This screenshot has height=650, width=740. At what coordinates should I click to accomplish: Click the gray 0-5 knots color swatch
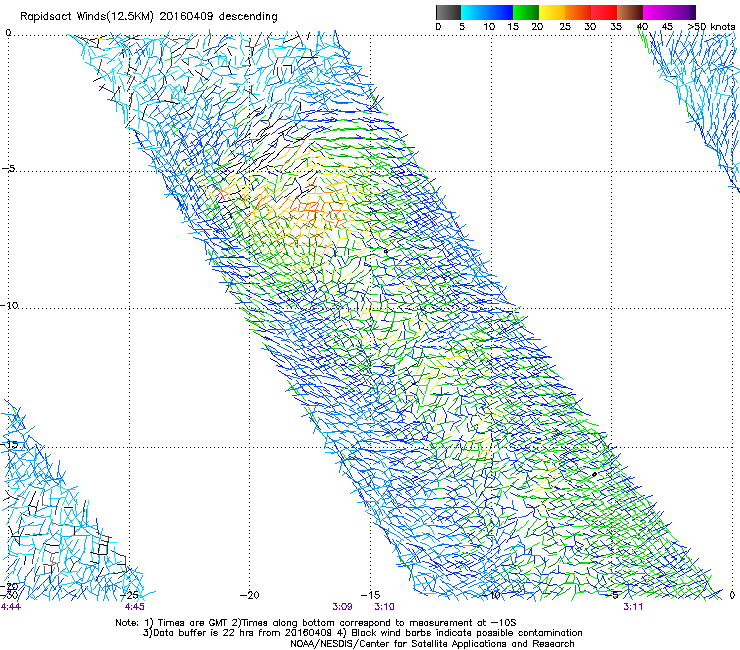[x=448, y=12]
